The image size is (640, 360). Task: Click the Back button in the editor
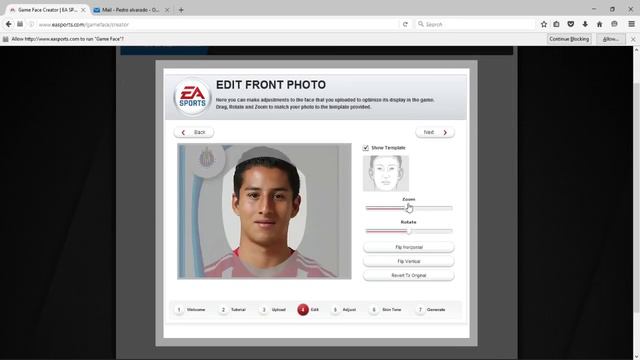tap(194, 132)
